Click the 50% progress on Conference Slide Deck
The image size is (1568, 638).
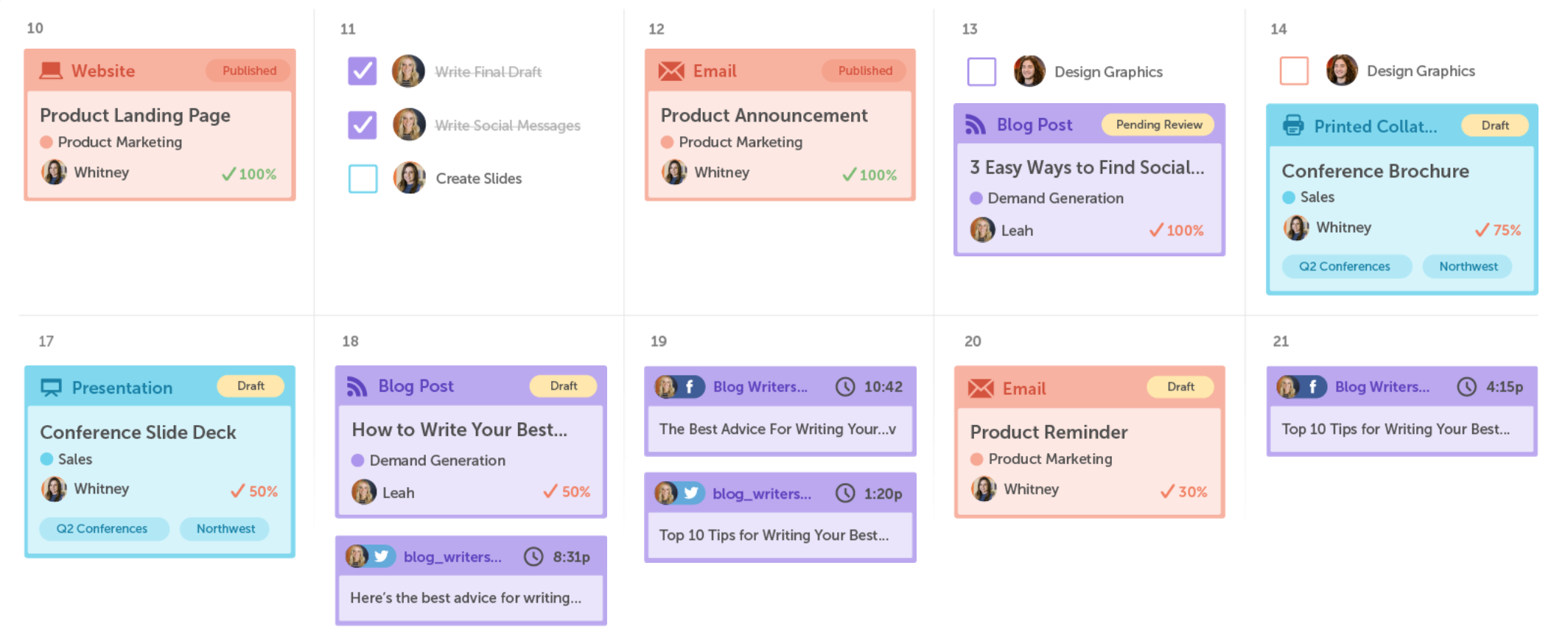(x=254, y=491)
